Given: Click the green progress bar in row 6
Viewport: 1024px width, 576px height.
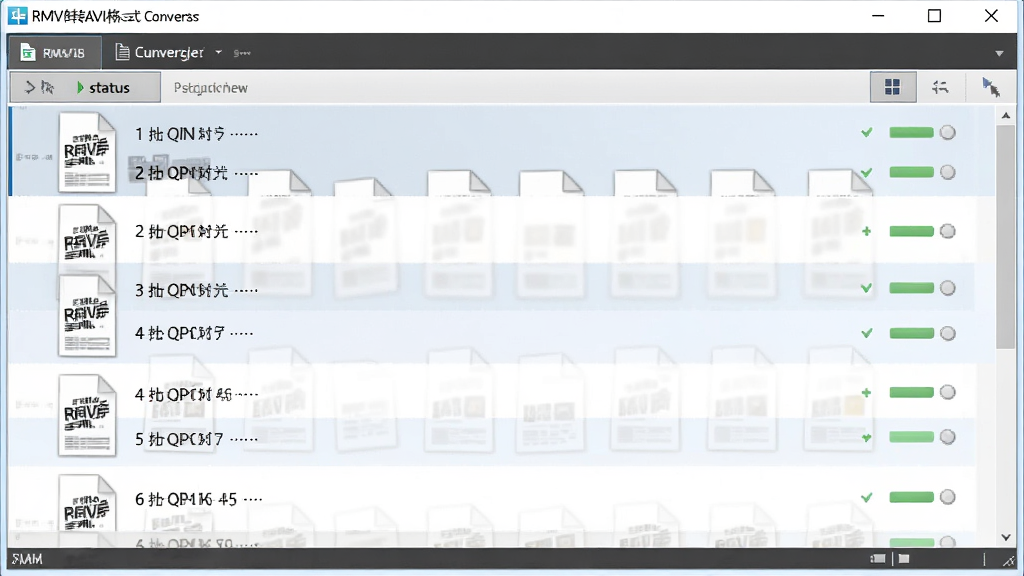Looking at the screenshot, I should pyautogui.click(x=912, y=497).
